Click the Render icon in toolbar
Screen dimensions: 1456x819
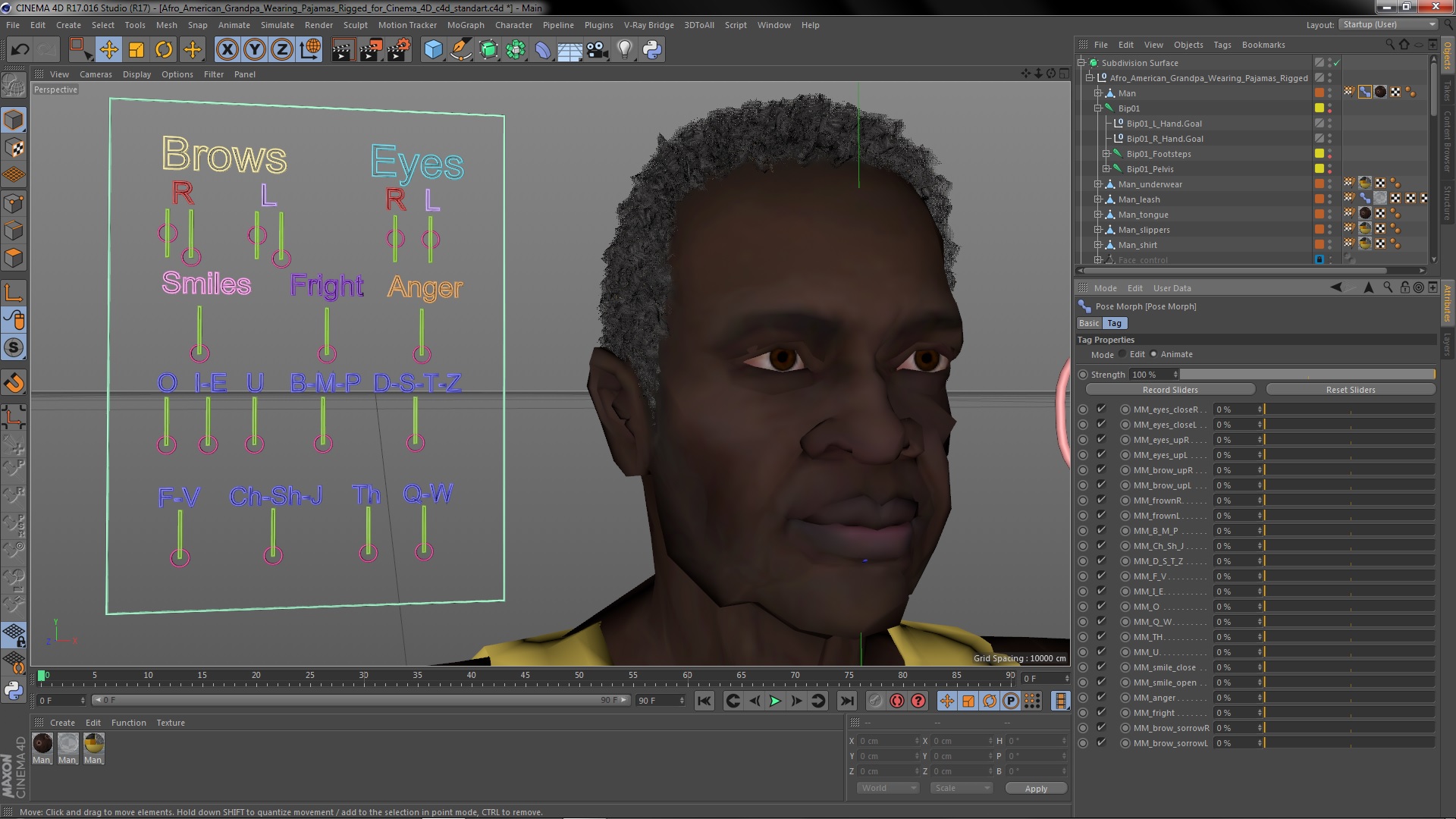click(343, 49)
